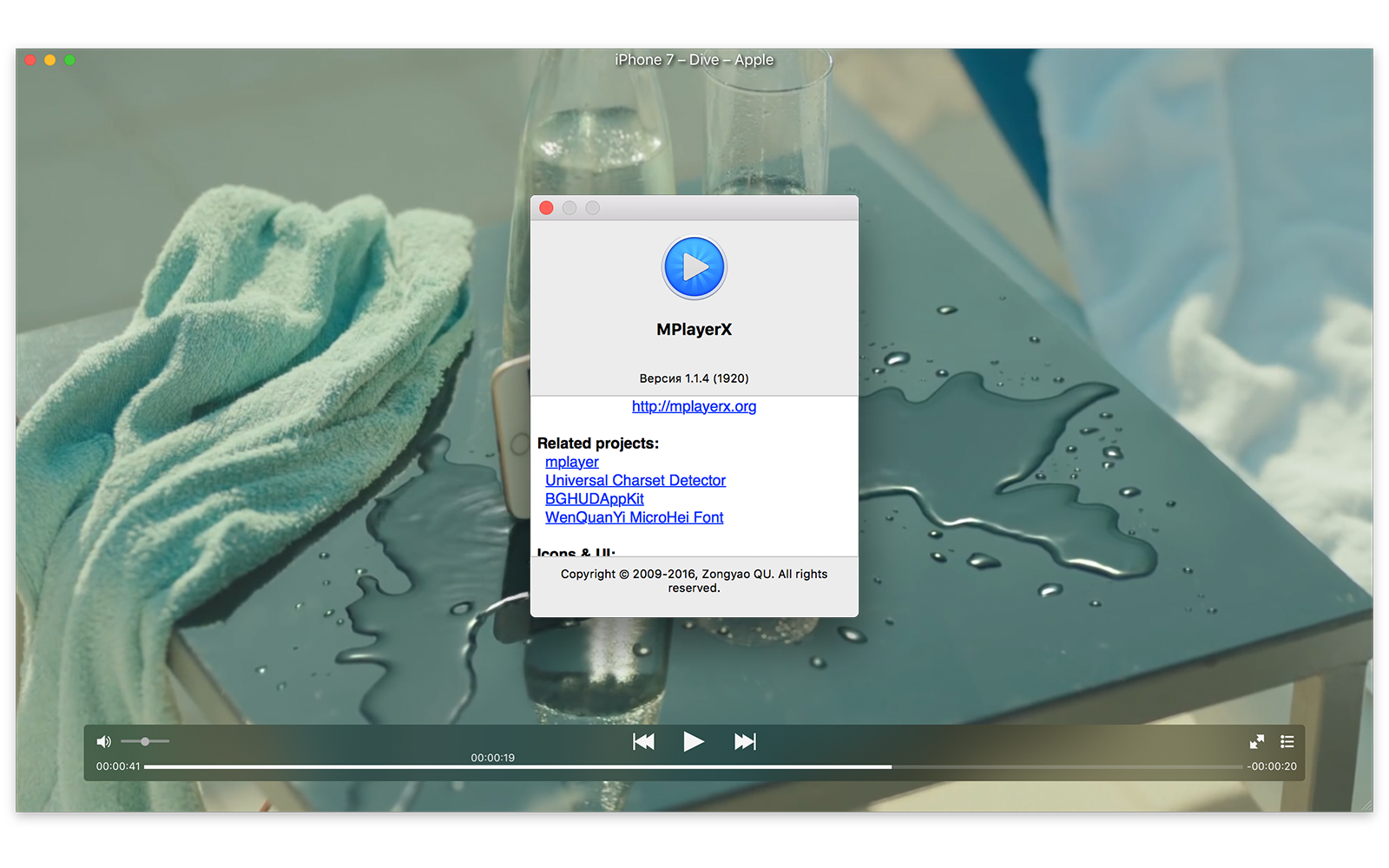Mute audio with the speaker icon
1389x868 pixels.
[104, 741]
